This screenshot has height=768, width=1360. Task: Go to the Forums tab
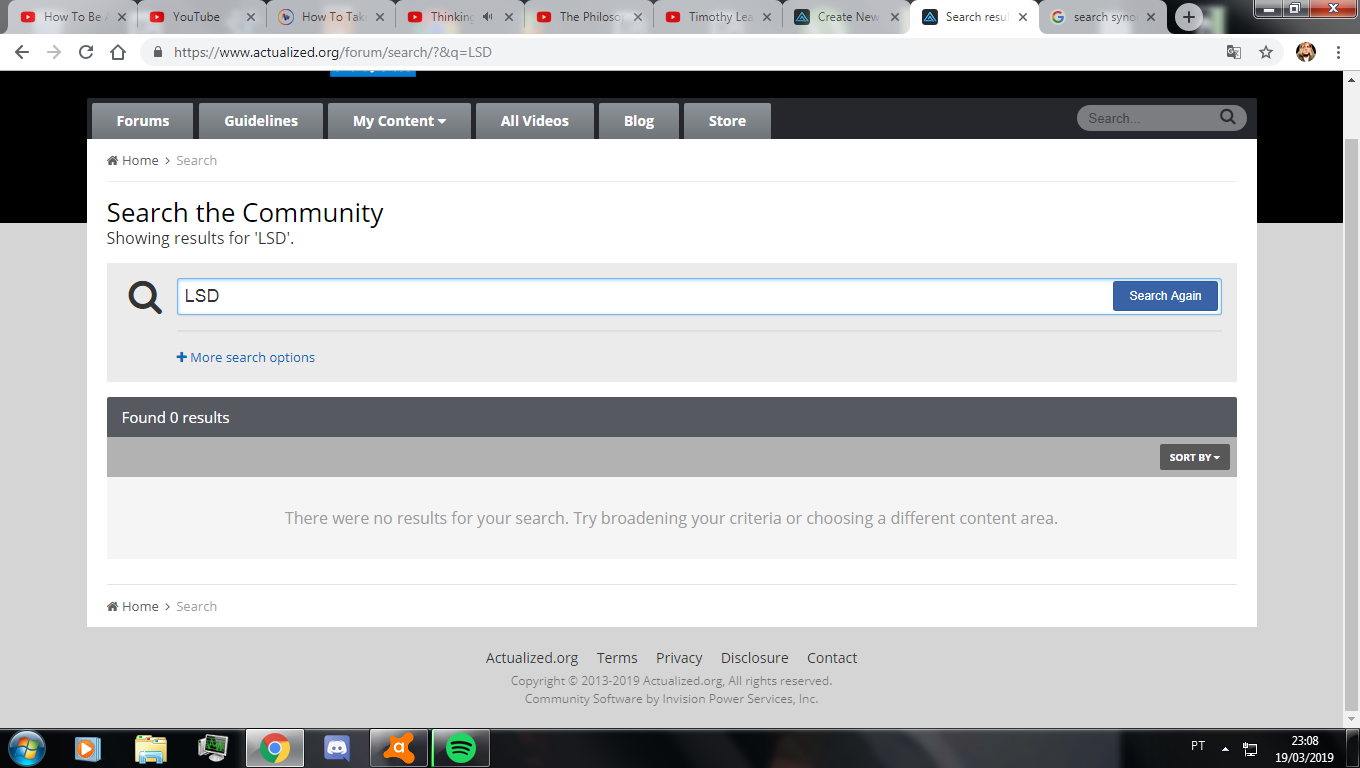143,121
